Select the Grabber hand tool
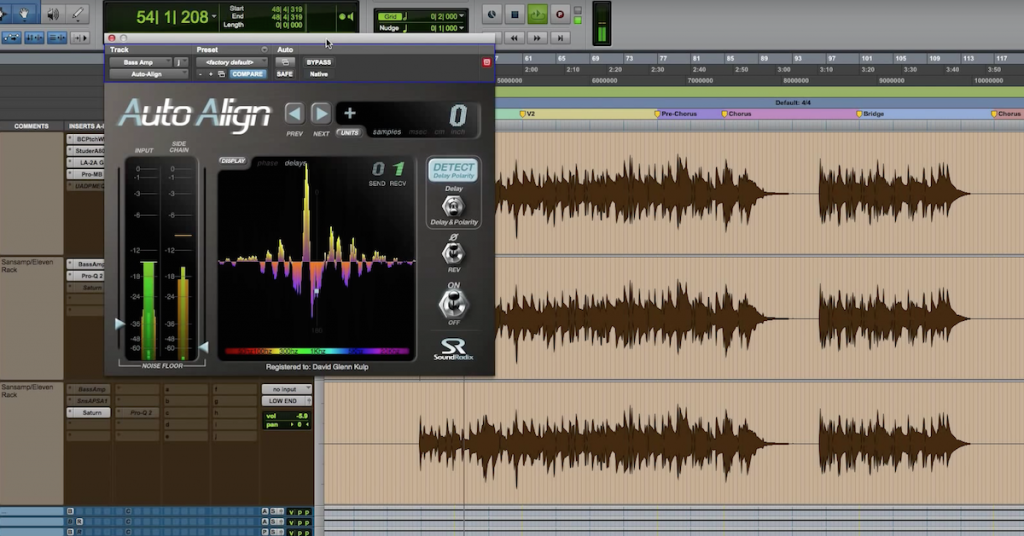Screen dimensions: 1024x536 click(24, 13)
